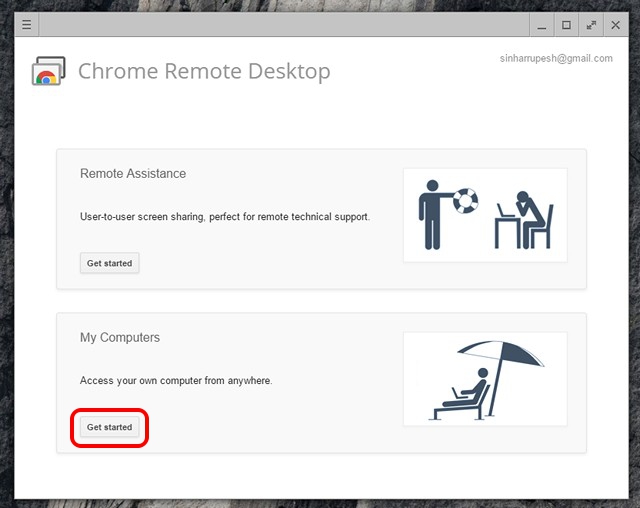Click Get started under Remote Assistance

pos(109,263)
